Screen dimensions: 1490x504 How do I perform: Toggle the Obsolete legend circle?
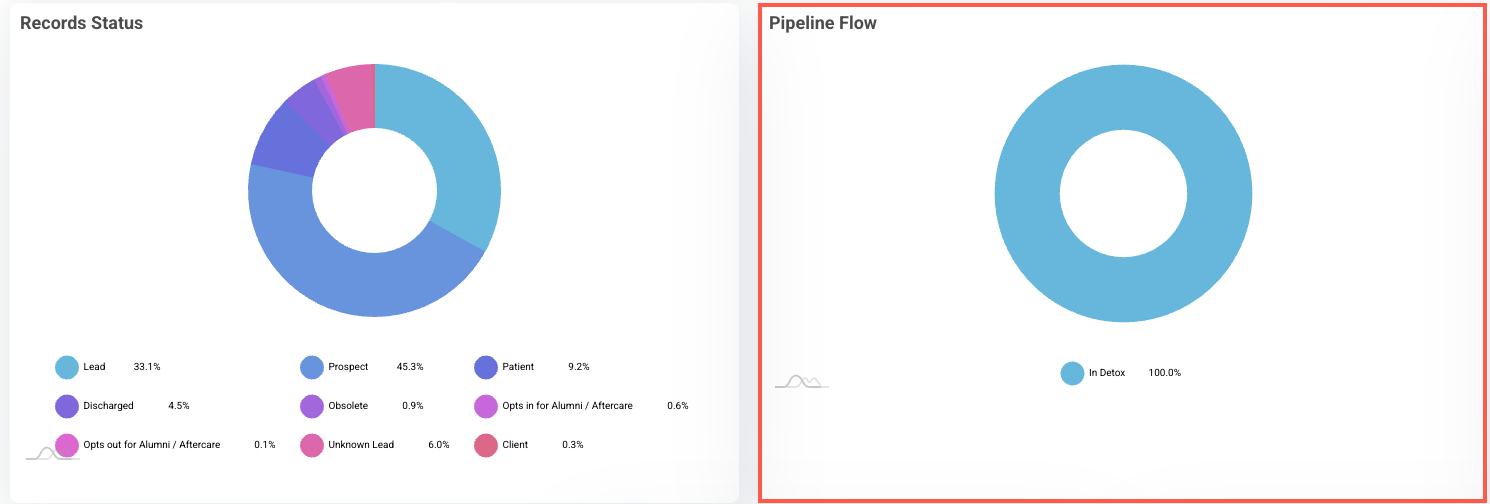tap(312, 406)
